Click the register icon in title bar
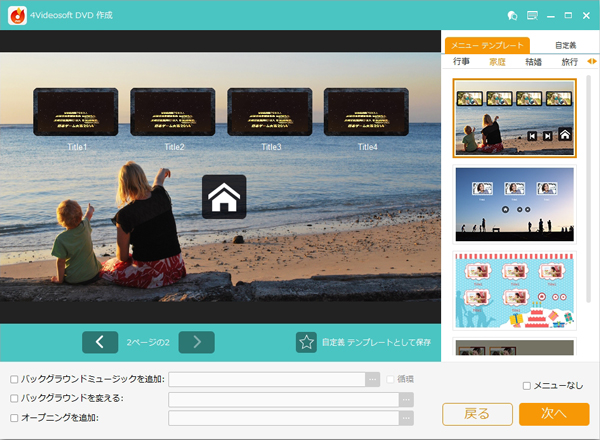Image resolution: width=600 pixels, height=440 pixels. tap(530, 15)
